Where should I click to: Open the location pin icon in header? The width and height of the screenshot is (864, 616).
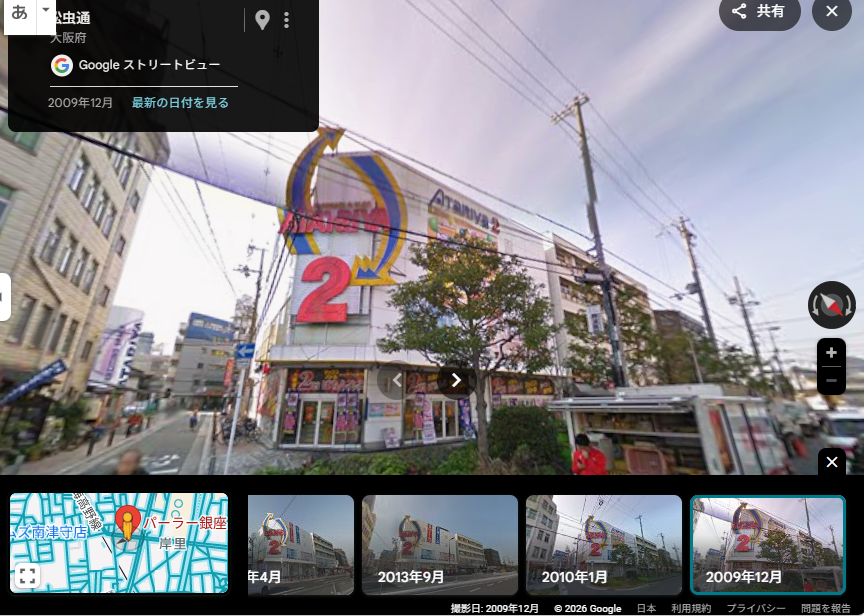coord(263,20)
